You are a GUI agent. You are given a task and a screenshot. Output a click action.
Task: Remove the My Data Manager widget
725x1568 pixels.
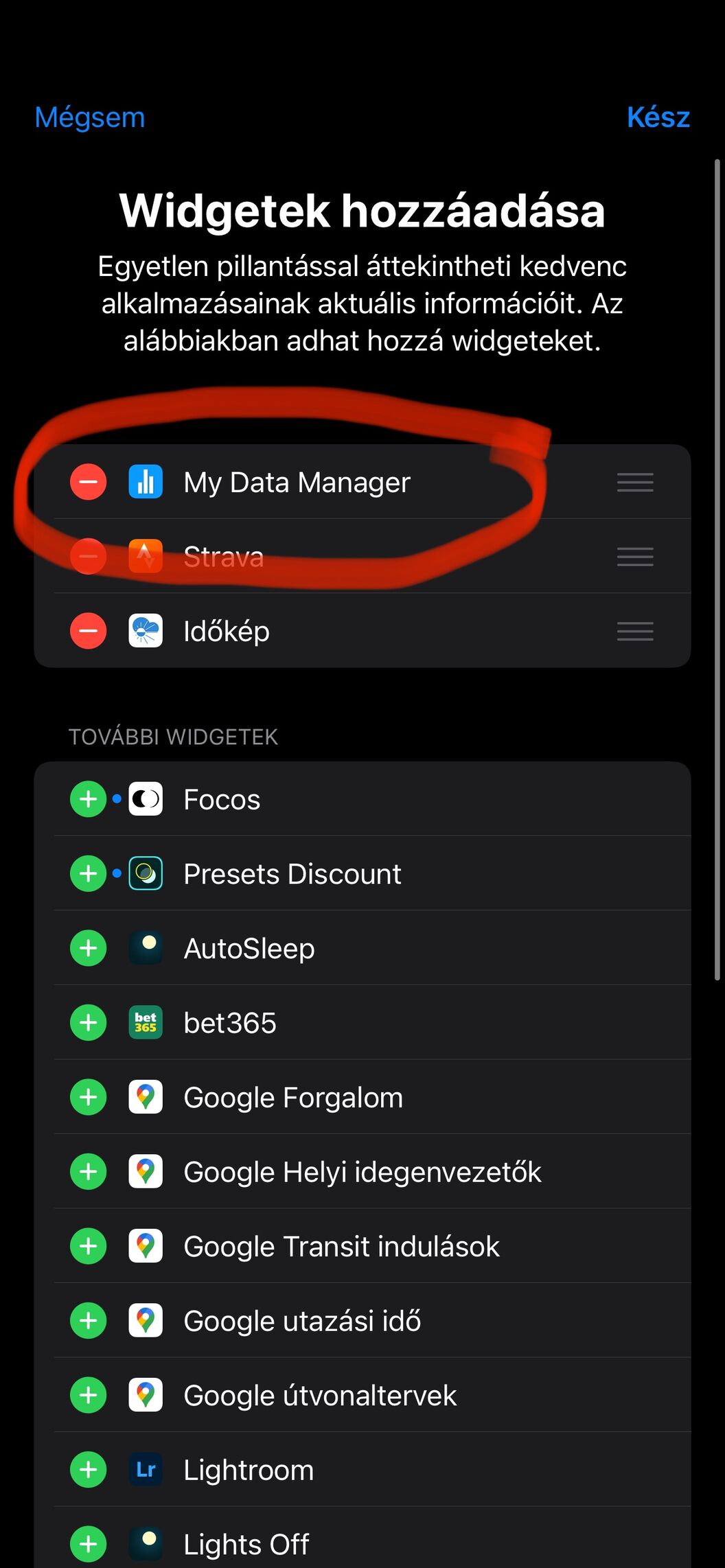tap(89, 482)
